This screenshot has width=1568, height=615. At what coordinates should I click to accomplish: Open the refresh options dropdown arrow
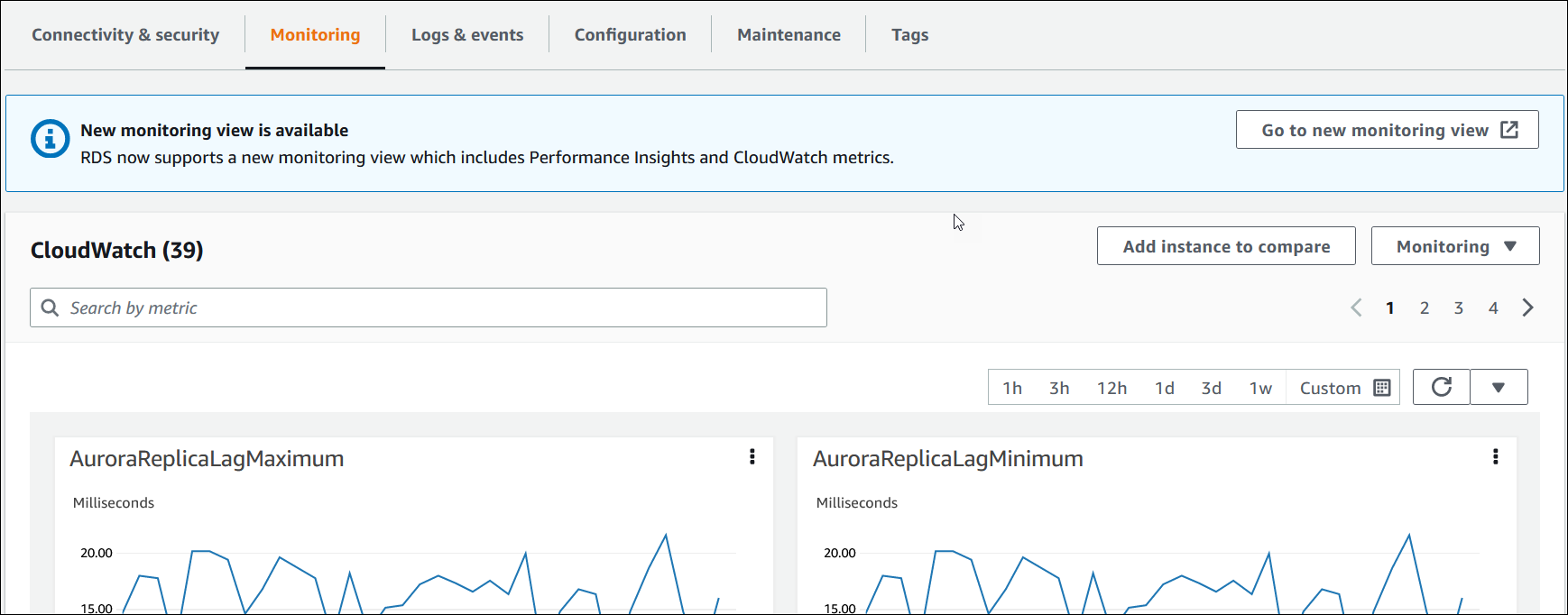1499,388
